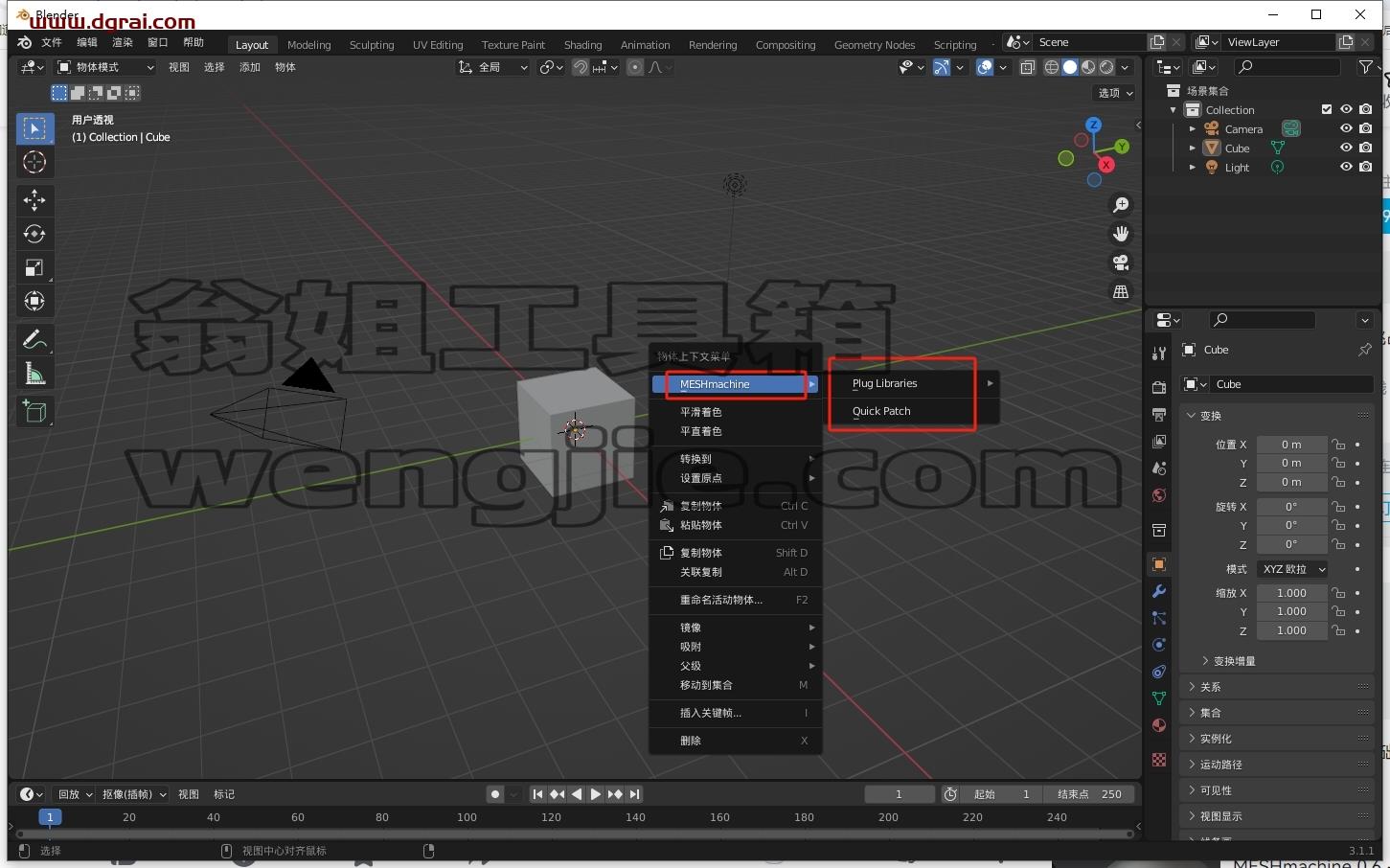The image size is (1390, 868).
Task: Select Delete in context menu
Action: (x=736, y=741)
